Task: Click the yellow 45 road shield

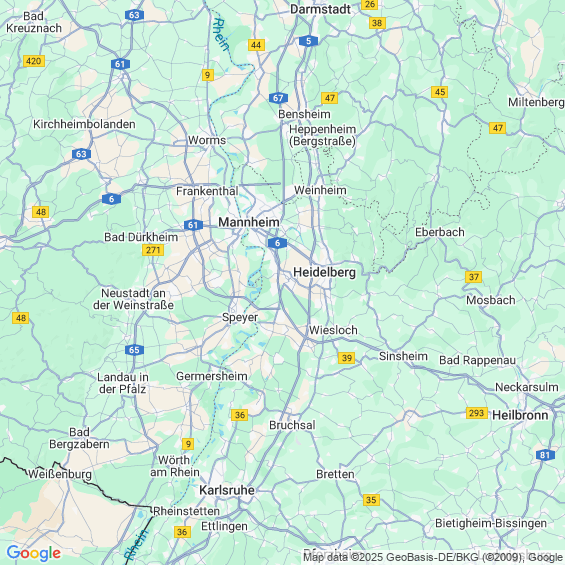Action: point(440,92)
